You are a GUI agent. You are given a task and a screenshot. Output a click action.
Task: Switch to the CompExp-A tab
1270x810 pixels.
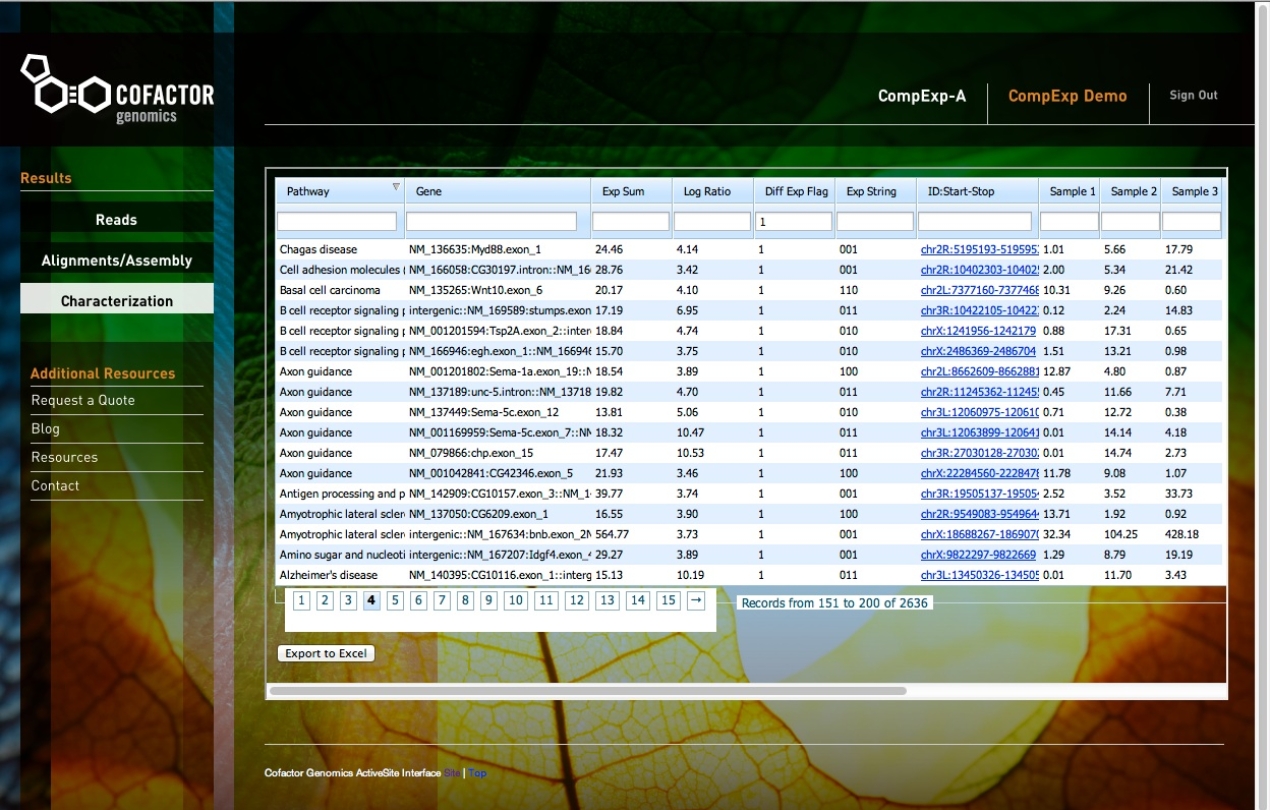tap(922, 96)
